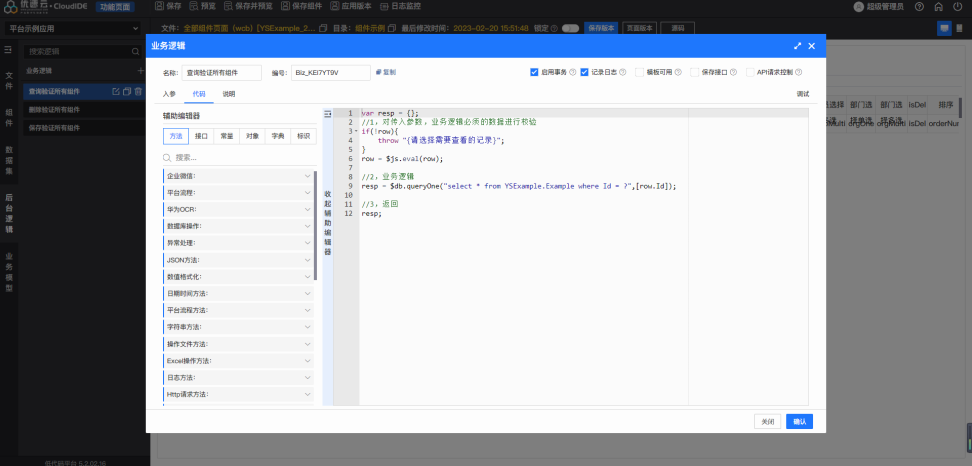This screenshot has width=972, height=466.
Task: Help icon next to 锁定
Action: (x=554, y=29)
